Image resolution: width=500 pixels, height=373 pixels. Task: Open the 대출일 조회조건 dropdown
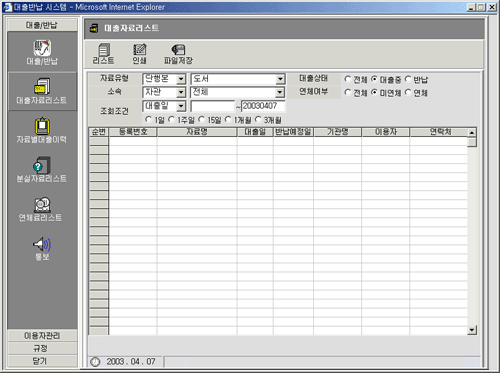pyautogui.click(x=181, y=106)
